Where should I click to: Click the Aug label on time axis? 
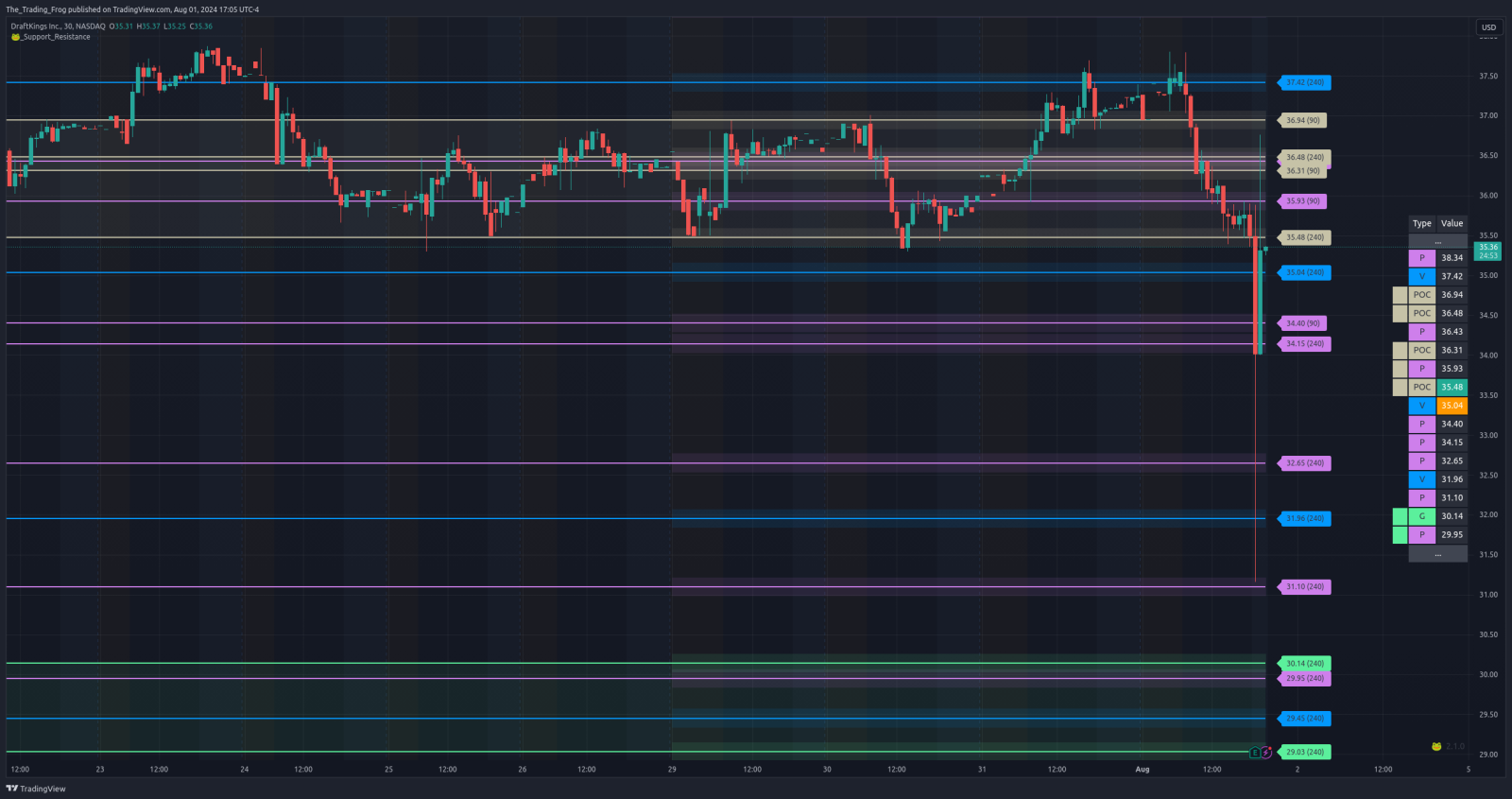[1143, 770]
